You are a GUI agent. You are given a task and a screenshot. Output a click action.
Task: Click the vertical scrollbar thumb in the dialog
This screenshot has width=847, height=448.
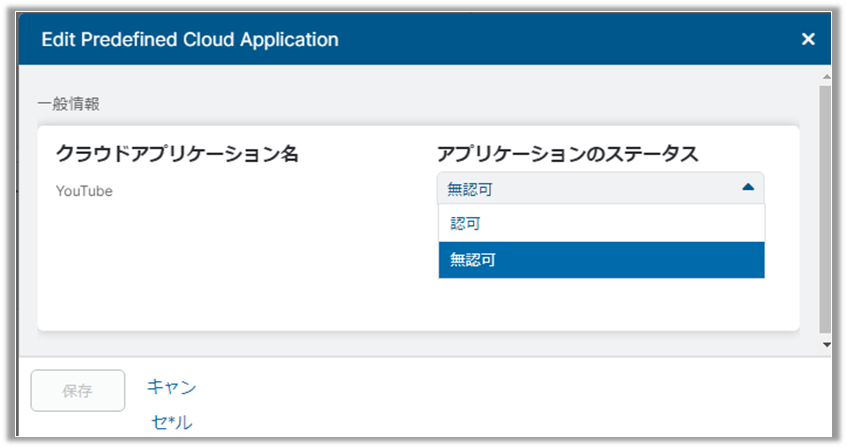825,209
